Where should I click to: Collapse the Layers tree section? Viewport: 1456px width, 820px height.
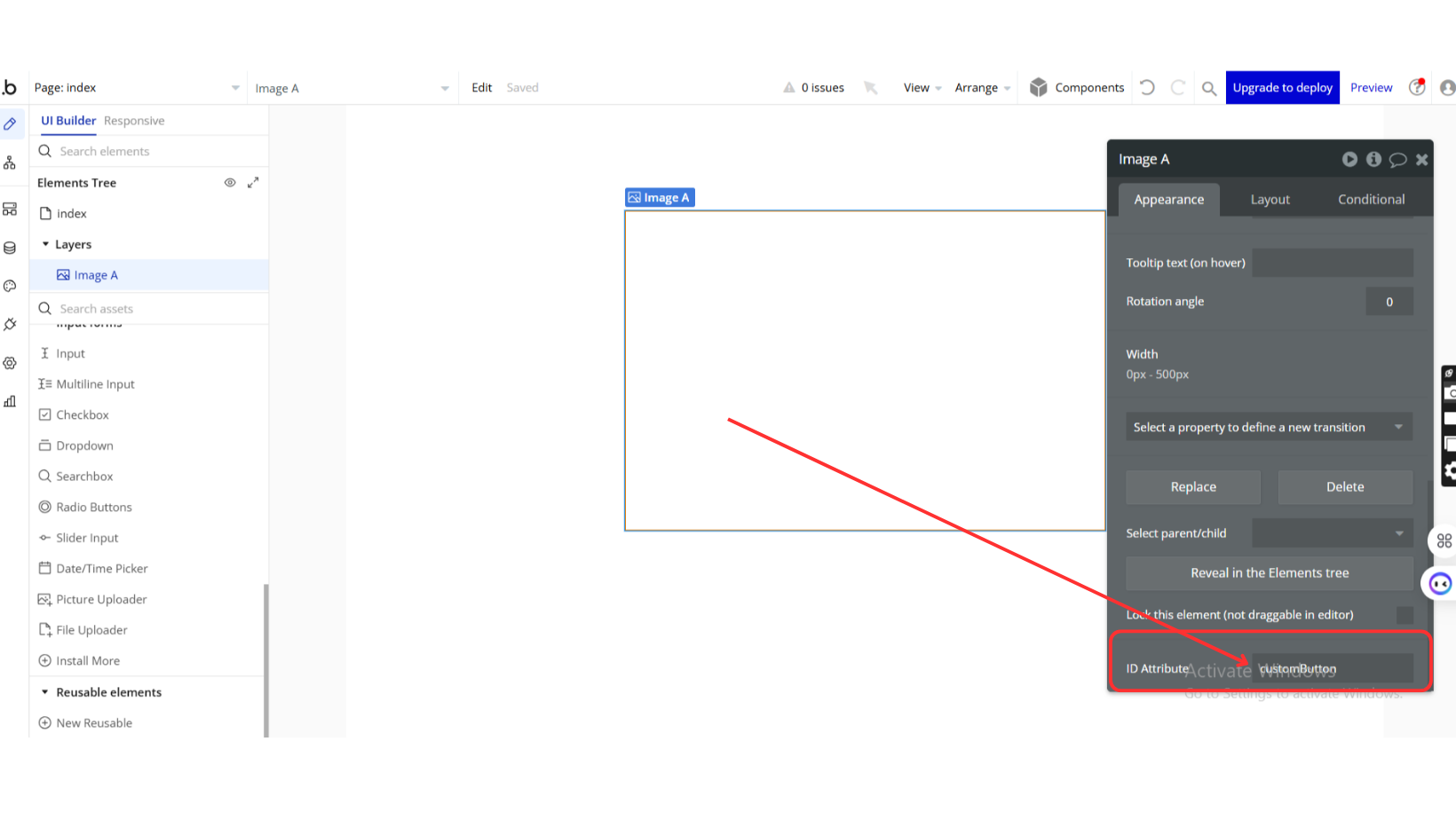tap(45, 244)
